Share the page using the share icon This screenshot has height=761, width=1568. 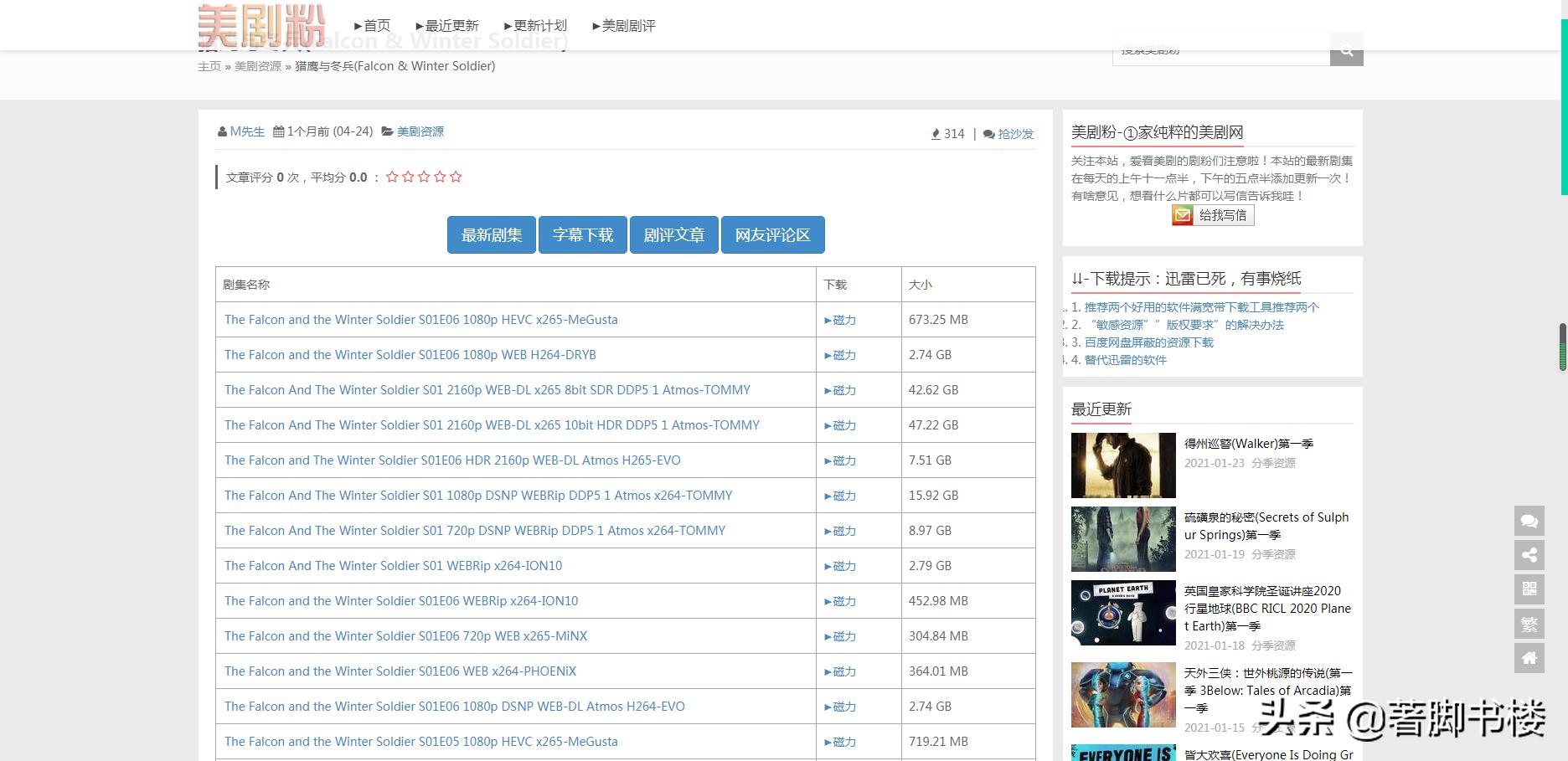pyautogui.click(x=1529, y=555)
